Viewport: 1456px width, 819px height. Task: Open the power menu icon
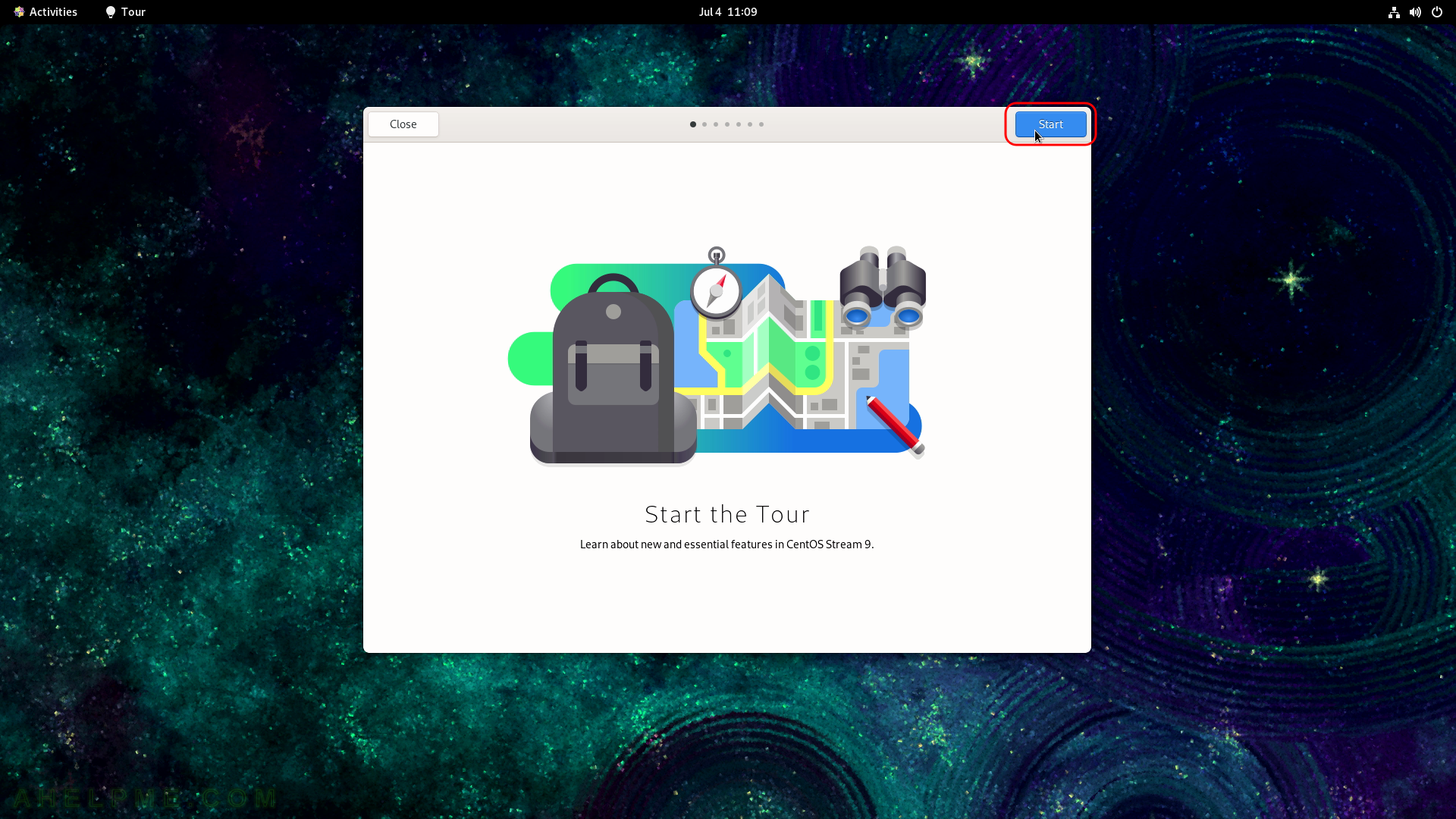(x=1436, y=12)
